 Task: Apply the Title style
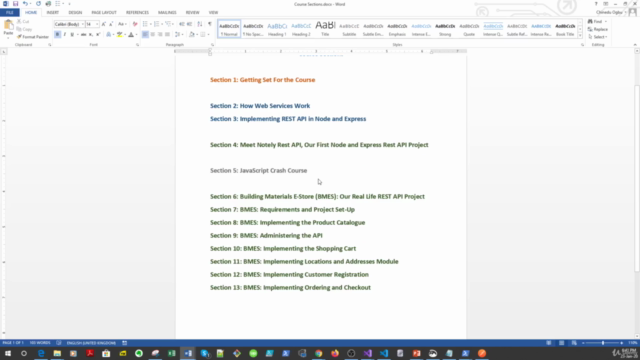pos(325,29)
